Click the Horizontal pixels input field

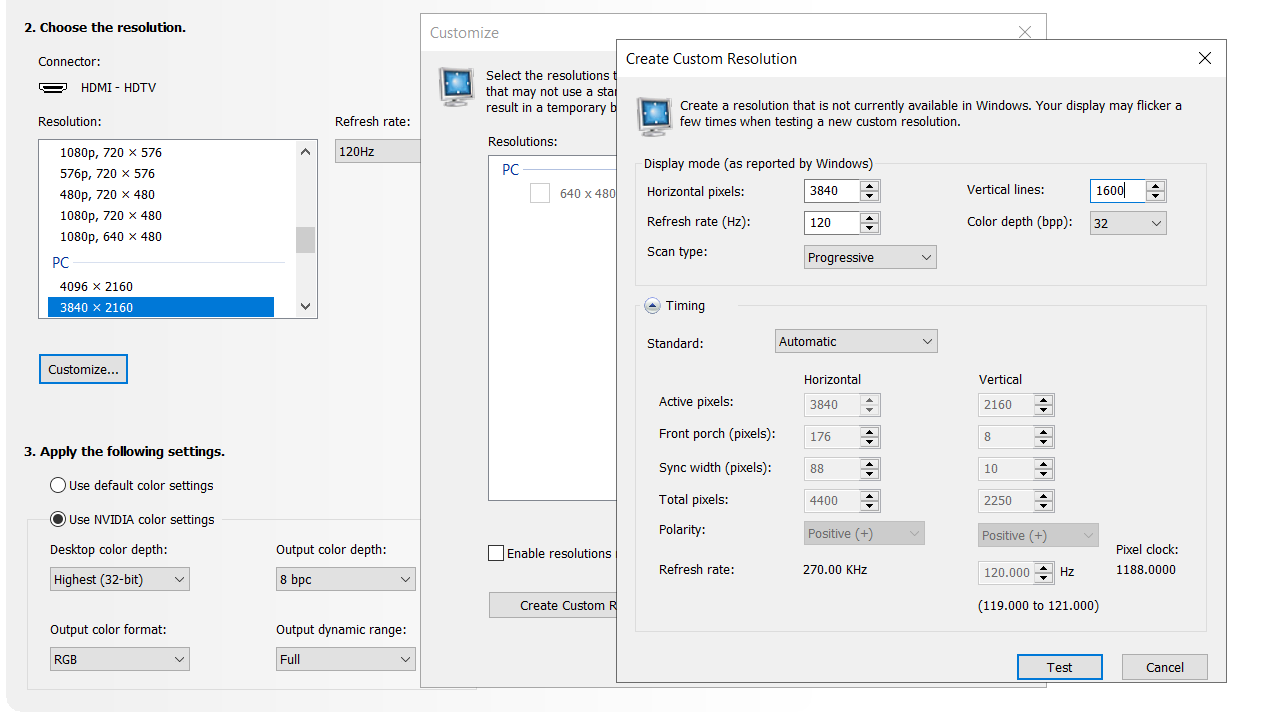point(832,191)
